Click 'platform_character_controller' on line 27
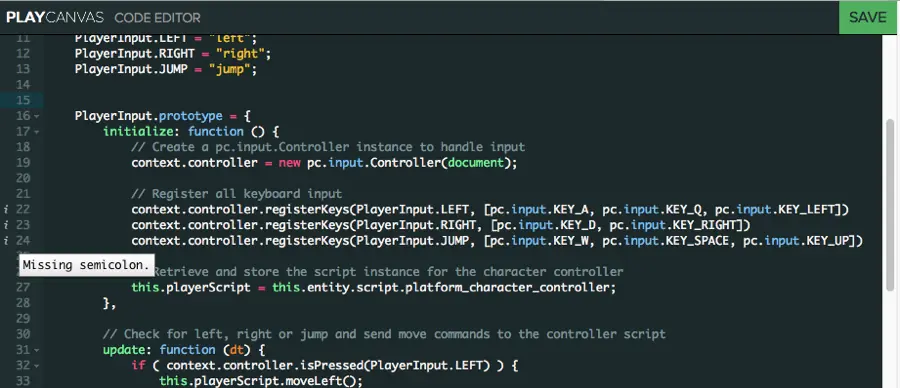 click(507, 287)
